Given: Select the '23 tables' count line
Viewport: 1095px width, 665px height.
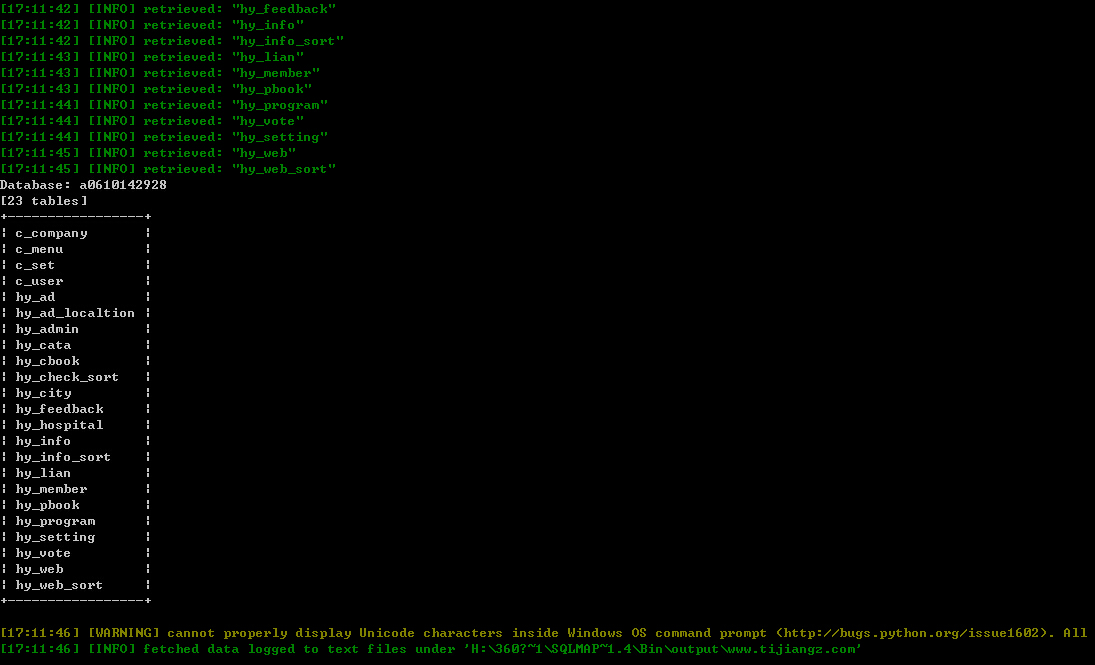Looking at the screenshot, I should (x=44, y=201).
